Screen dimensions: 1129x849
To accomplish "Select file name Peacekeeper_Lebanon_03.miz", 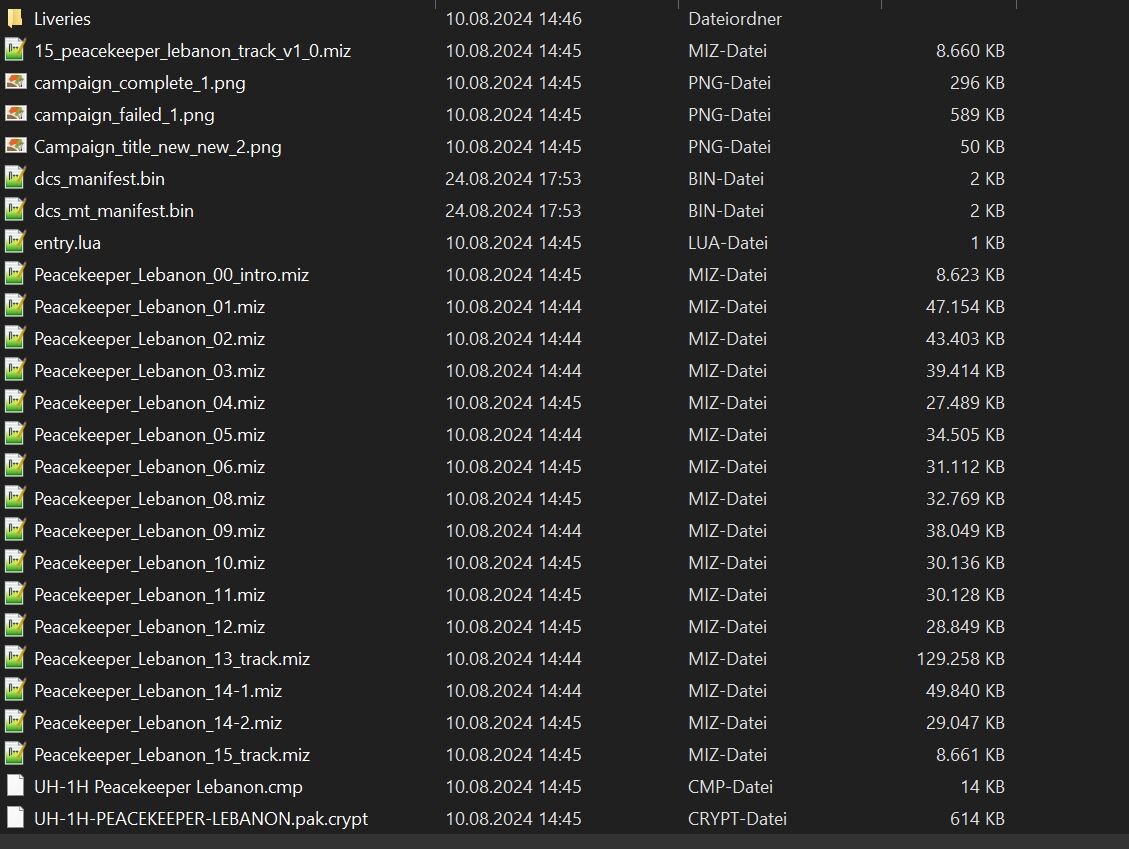I will coord(149,371).
